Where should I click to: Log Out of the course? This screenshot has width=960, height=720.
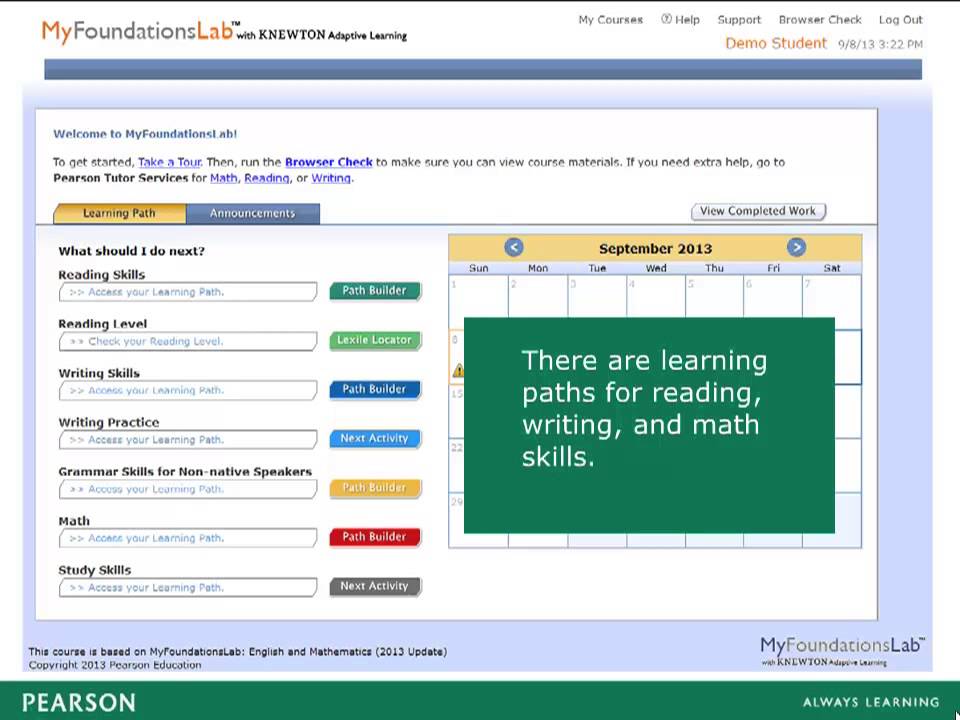900,20
